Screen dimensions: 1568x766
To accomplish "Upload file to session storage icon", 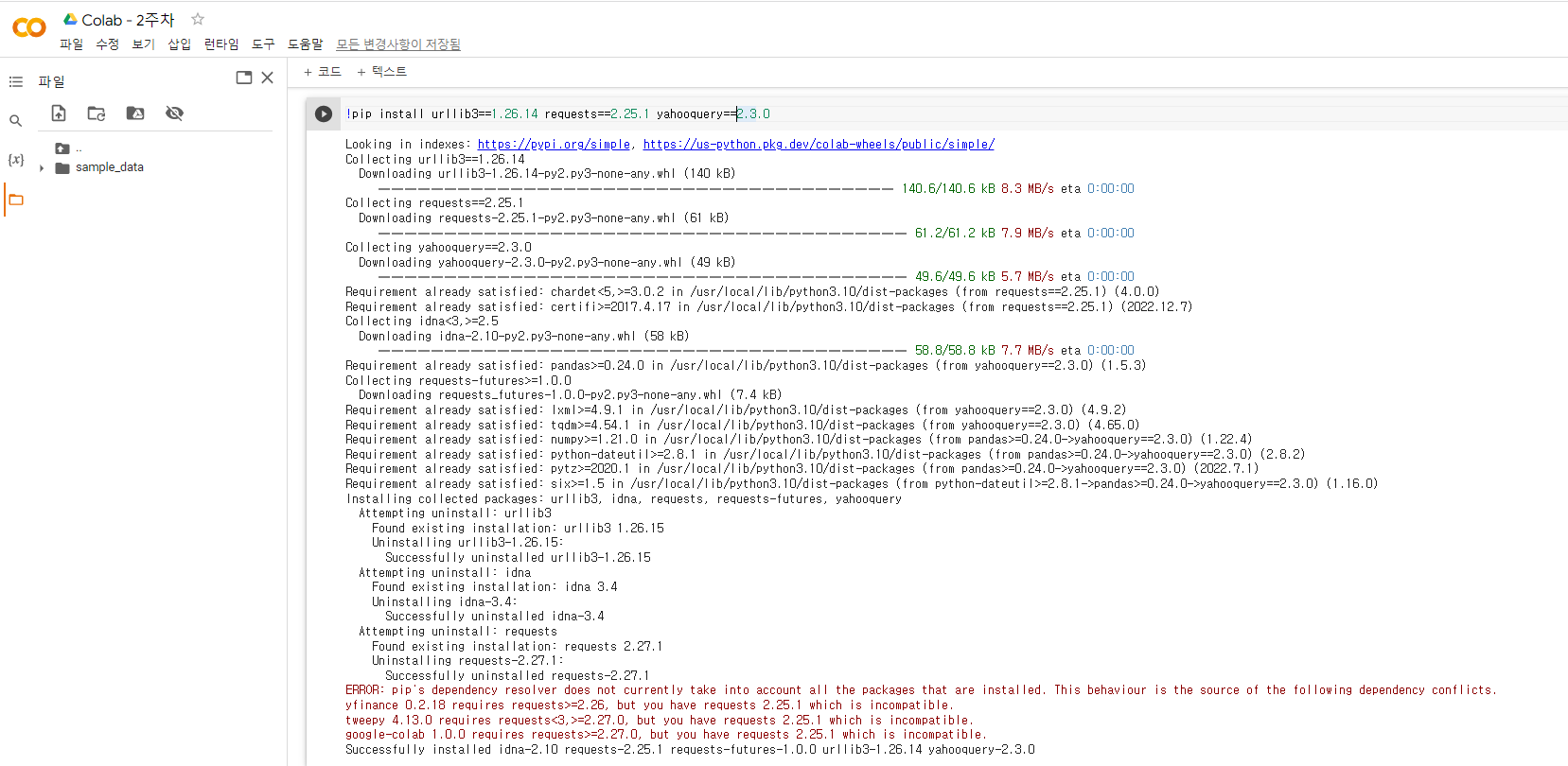I will pyautogui.click(x=59, y=113).
